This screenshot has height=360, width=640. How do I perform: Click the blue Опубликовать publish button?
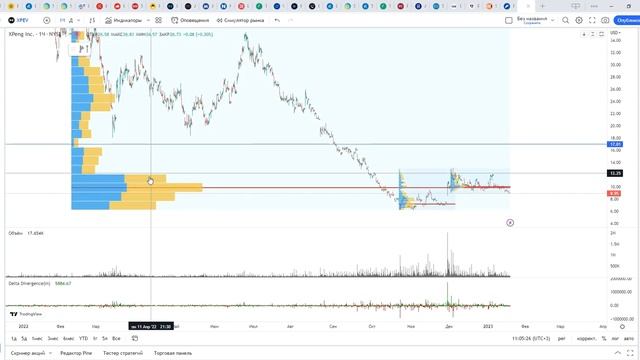627,20
